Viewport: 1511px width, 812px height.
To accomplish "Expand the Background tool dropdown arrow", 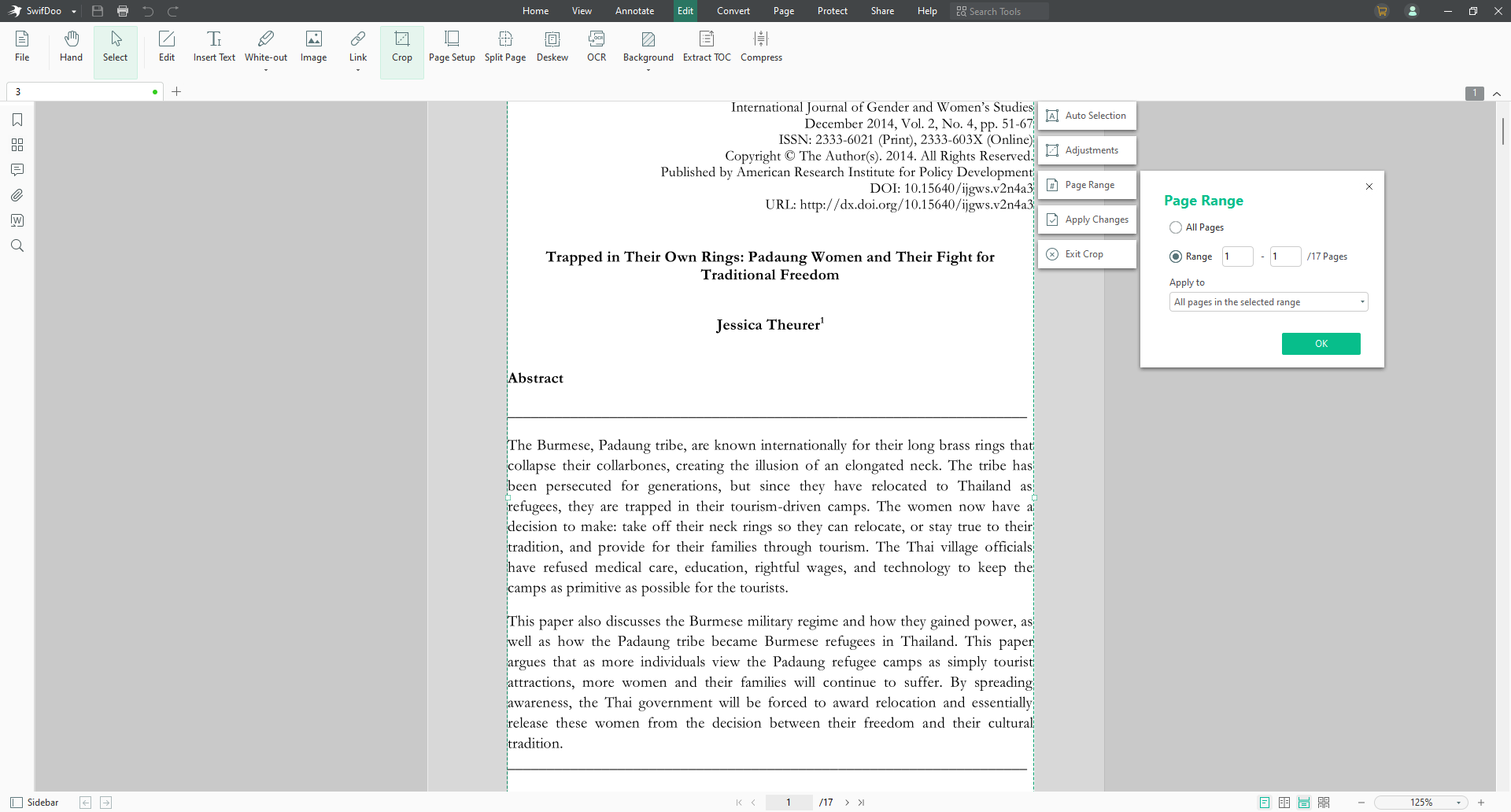I will (x=648, y=71).
